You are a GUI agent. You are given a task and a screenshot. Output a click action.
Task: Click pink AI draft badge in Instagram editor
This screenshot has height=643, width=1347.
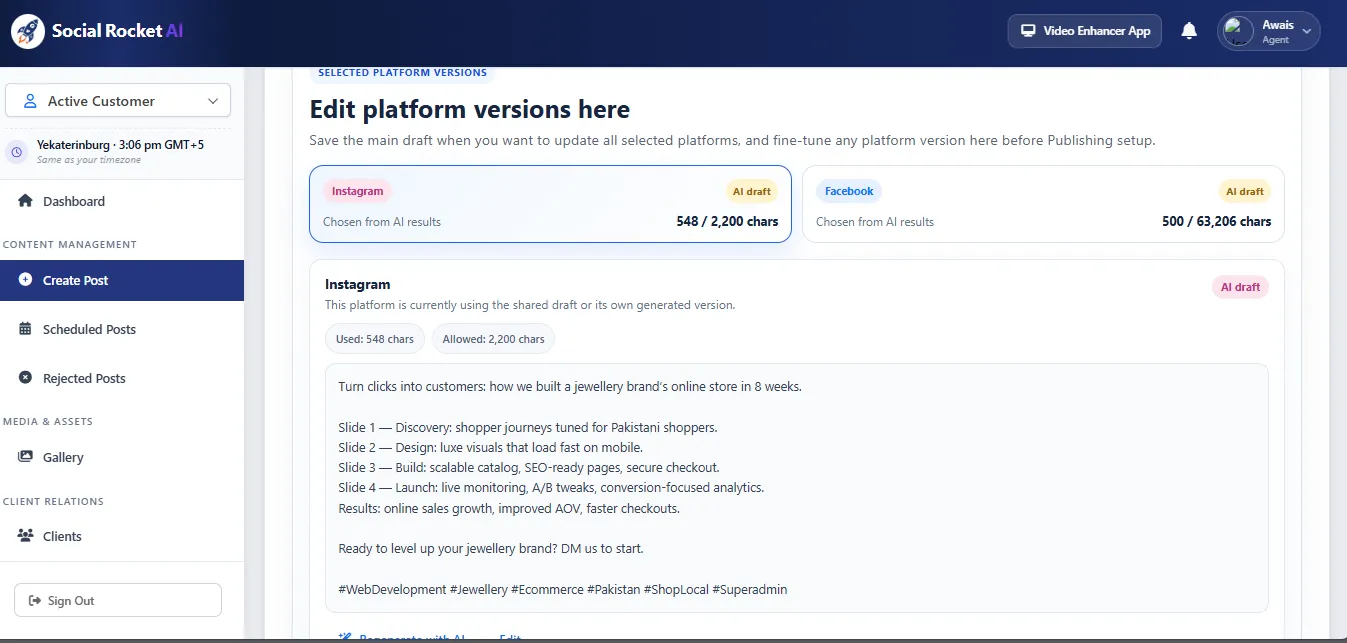tap(1240, 287)
